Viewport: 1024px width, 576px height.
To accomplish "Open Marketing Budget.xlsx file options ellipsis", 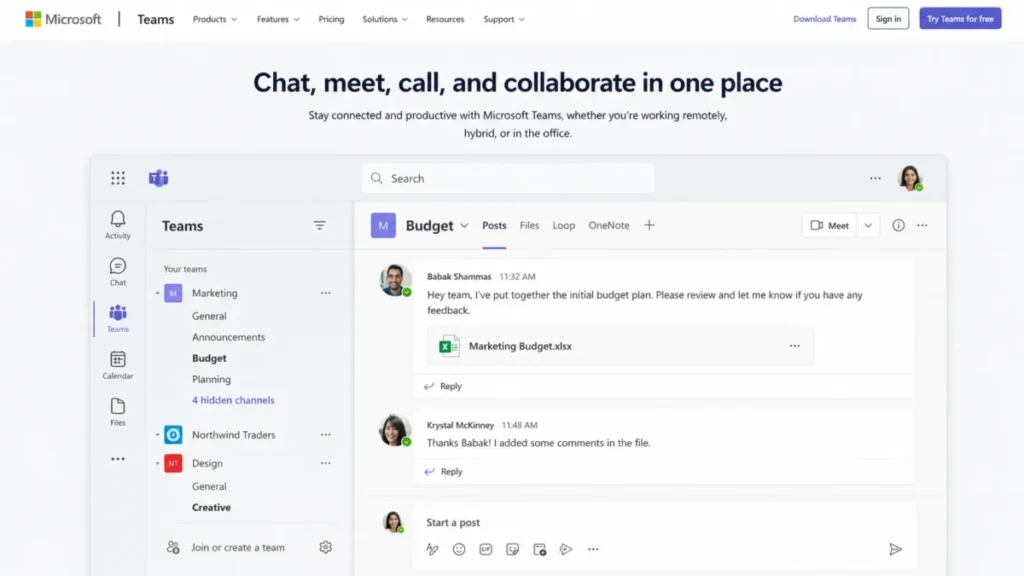I will 795,346.
